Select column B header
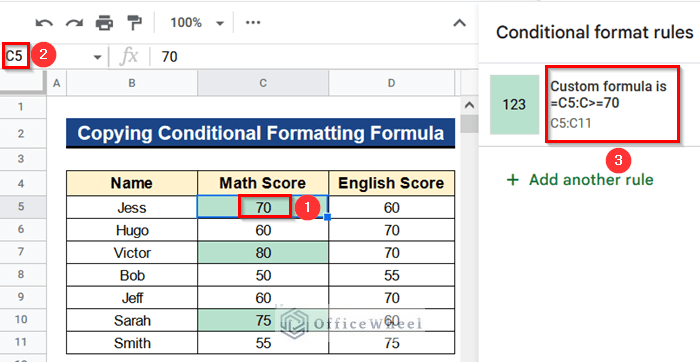The image size is (700, 362). click(132, 83)
